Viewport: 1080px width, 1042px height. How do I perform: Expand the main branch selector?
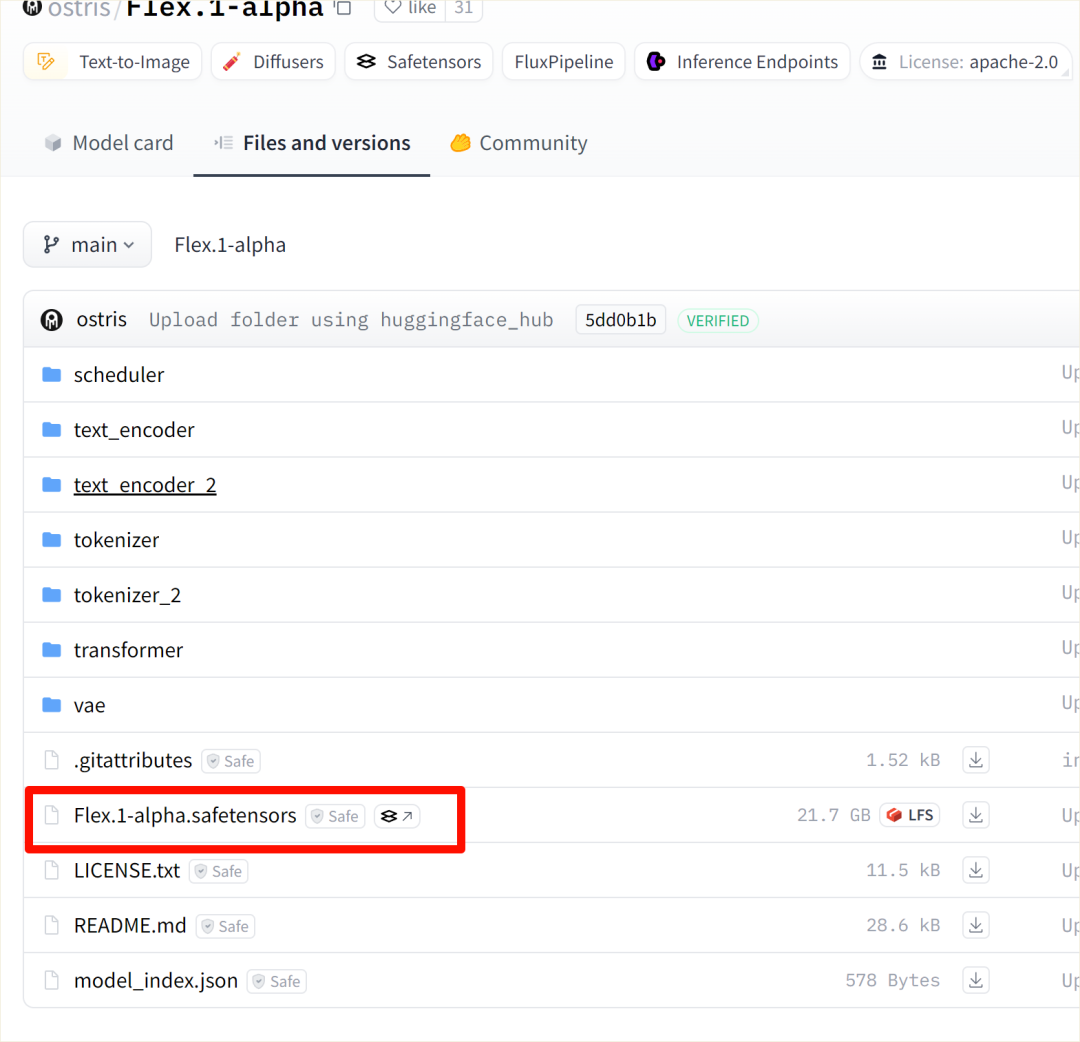pyautogui.click(x=87, y=244)
